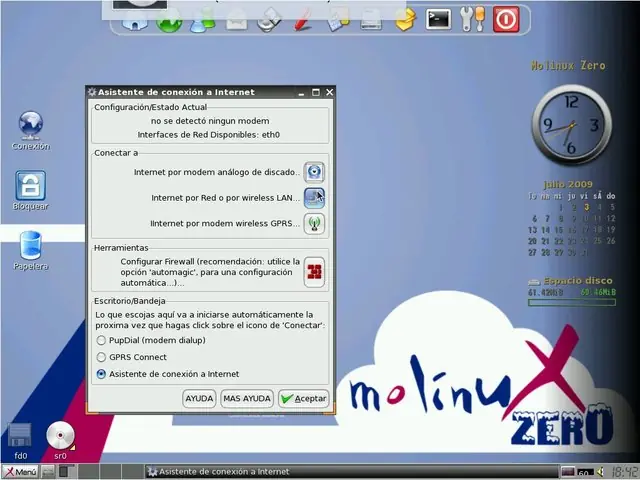Open the Papelera trash icon
The image size is (640, 480).
pyautogui.click(x=31, y=250)
